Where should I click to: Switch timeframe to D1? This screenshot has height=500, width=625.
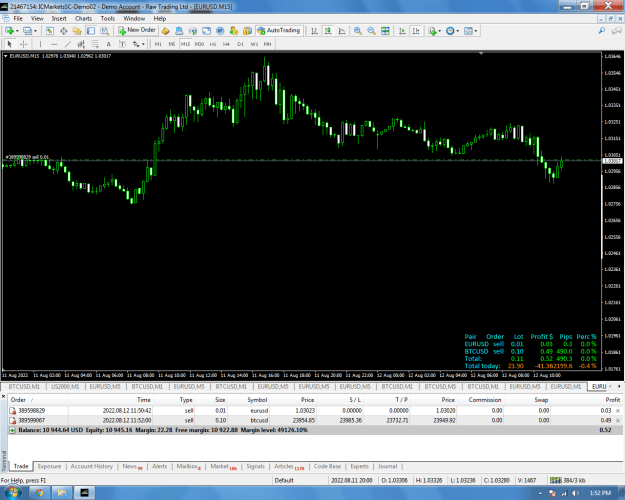[240, 44]
